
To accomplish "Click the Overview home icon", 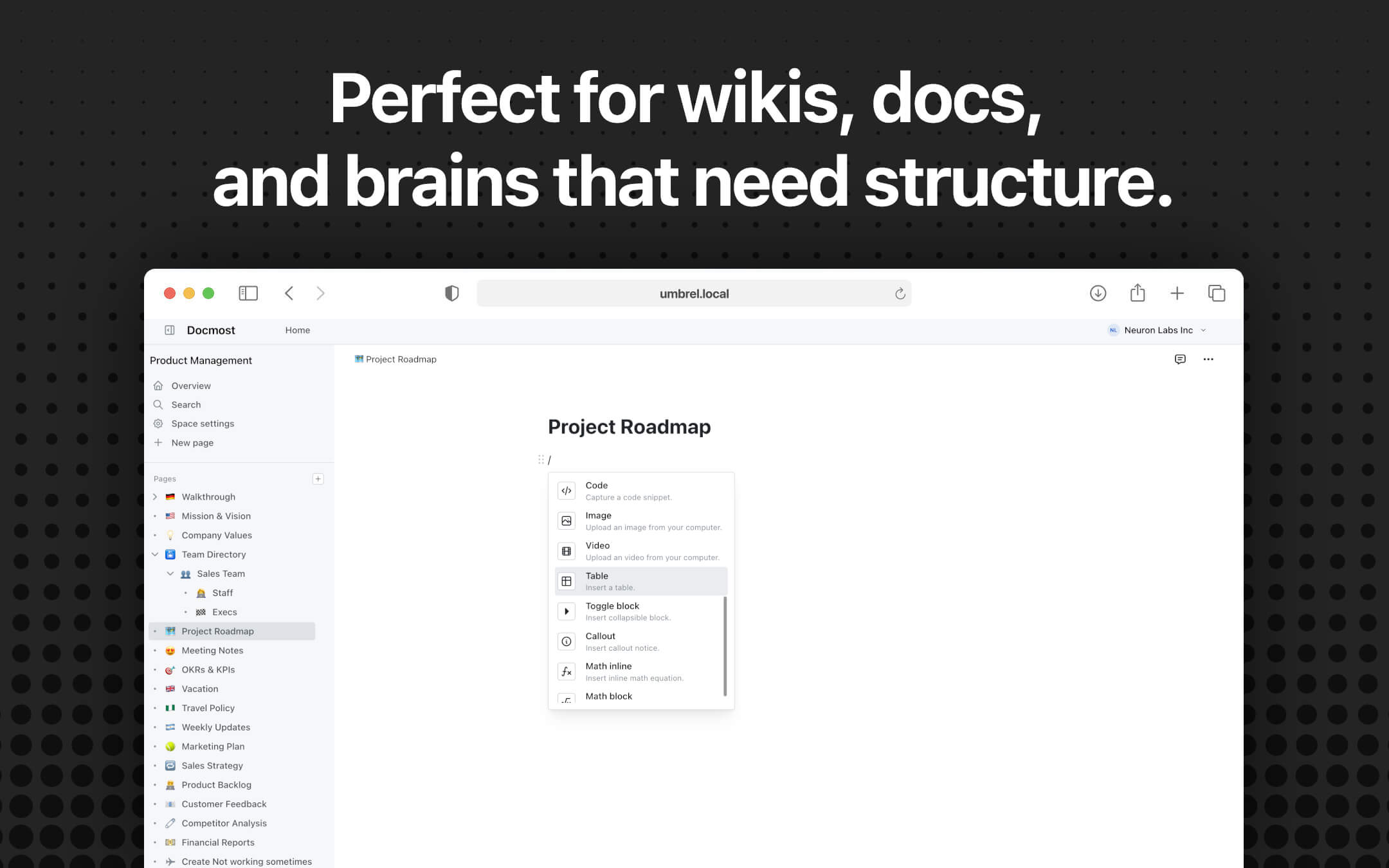I will pyautogui.click(x=159, y=385).
